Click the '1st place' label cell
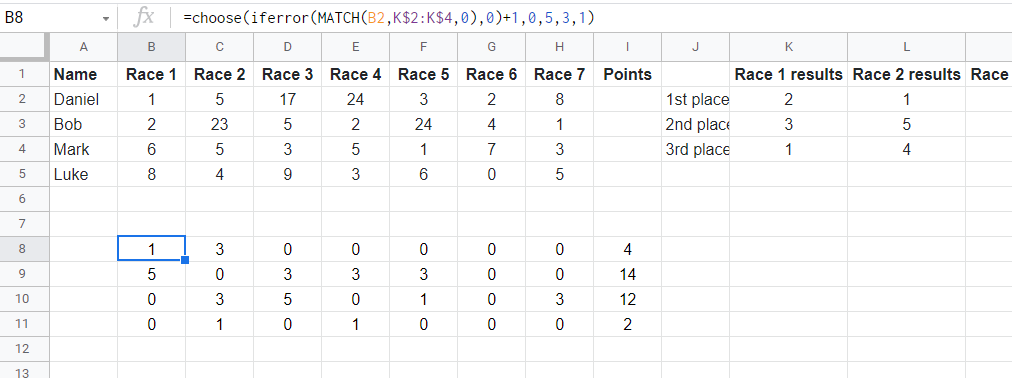 click(696, 99)
